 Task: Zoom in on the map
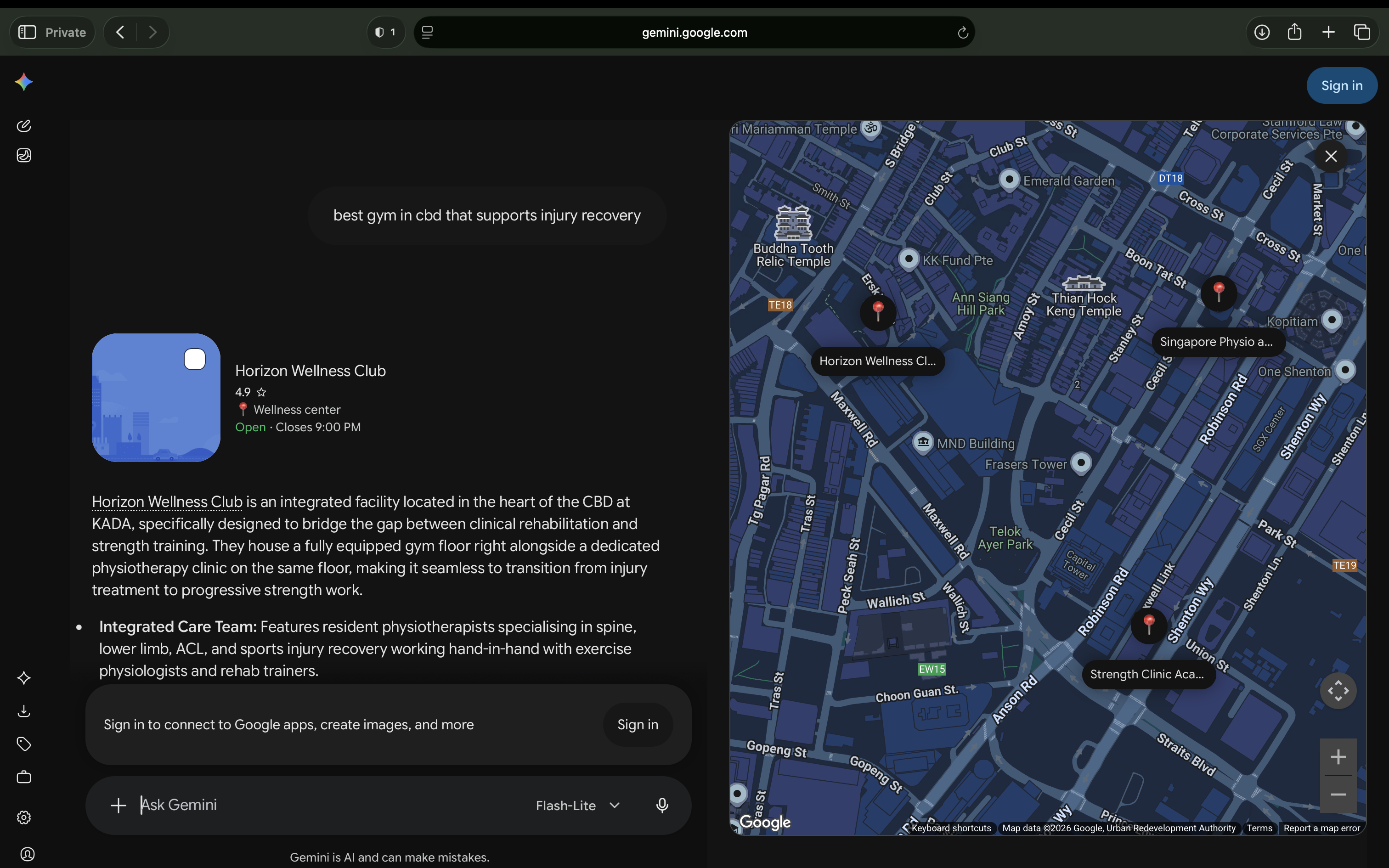pyautogui.click(x=1338, y=757)
